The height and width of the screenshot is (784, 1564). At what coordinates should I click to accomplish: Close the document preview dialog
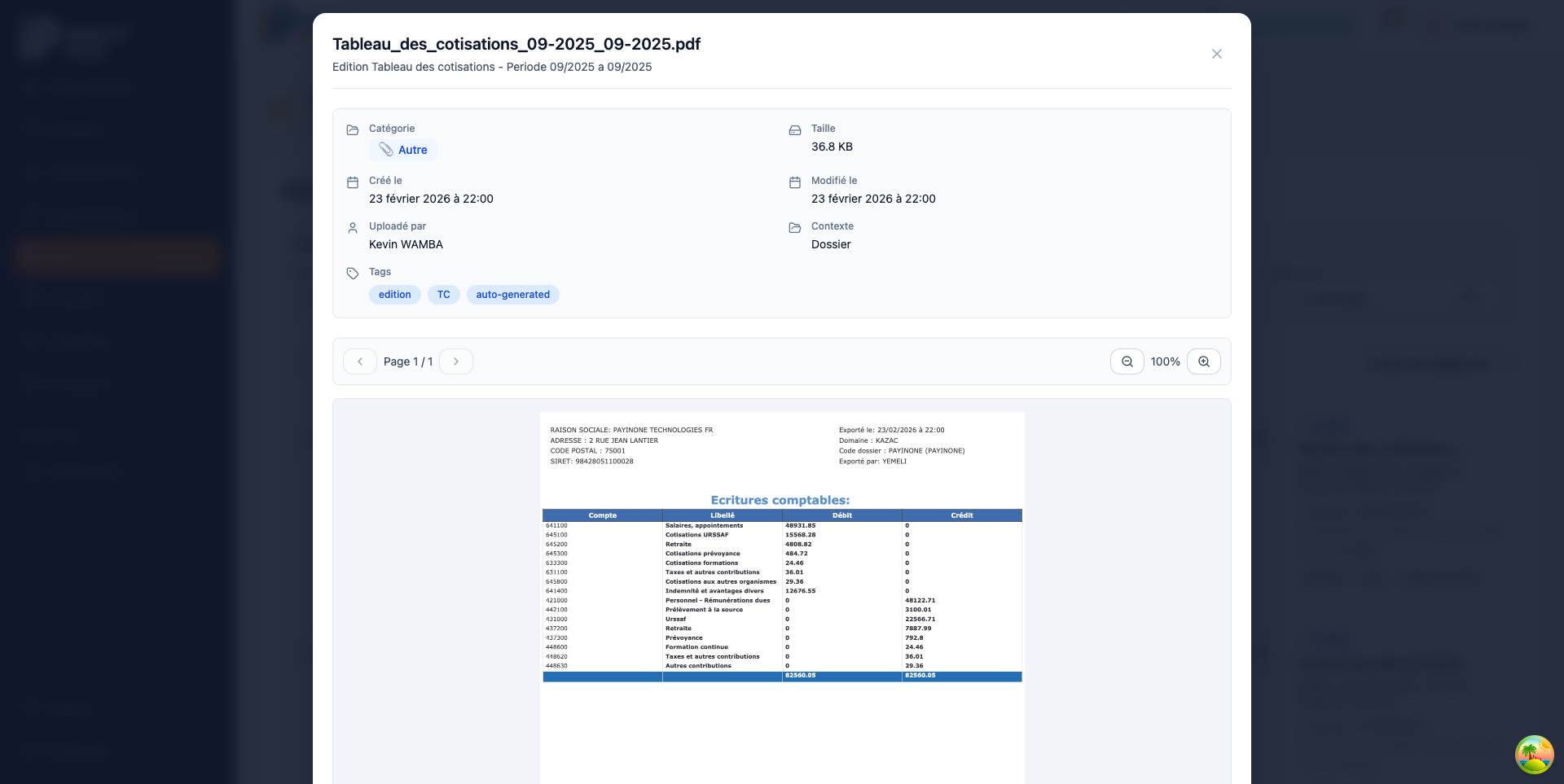(1216, 53)
